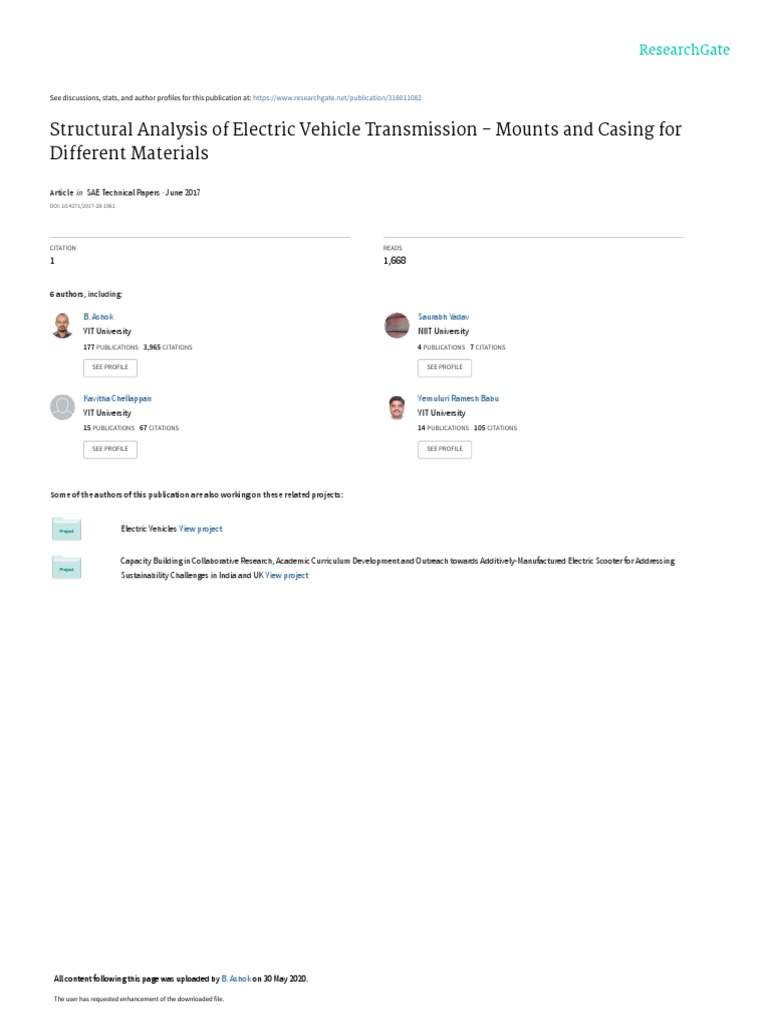Image resolution: width=768 pixels, height=1024 pixels.
Task: Click Kavitha Chellappan's placeholder avatar
Action: click(x=62, y=407)
